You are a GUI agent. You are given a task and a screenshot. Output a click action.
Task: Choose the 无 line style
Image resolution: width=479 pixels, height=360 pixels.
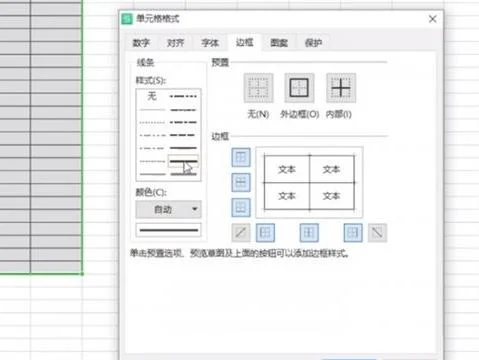point(152,96)
